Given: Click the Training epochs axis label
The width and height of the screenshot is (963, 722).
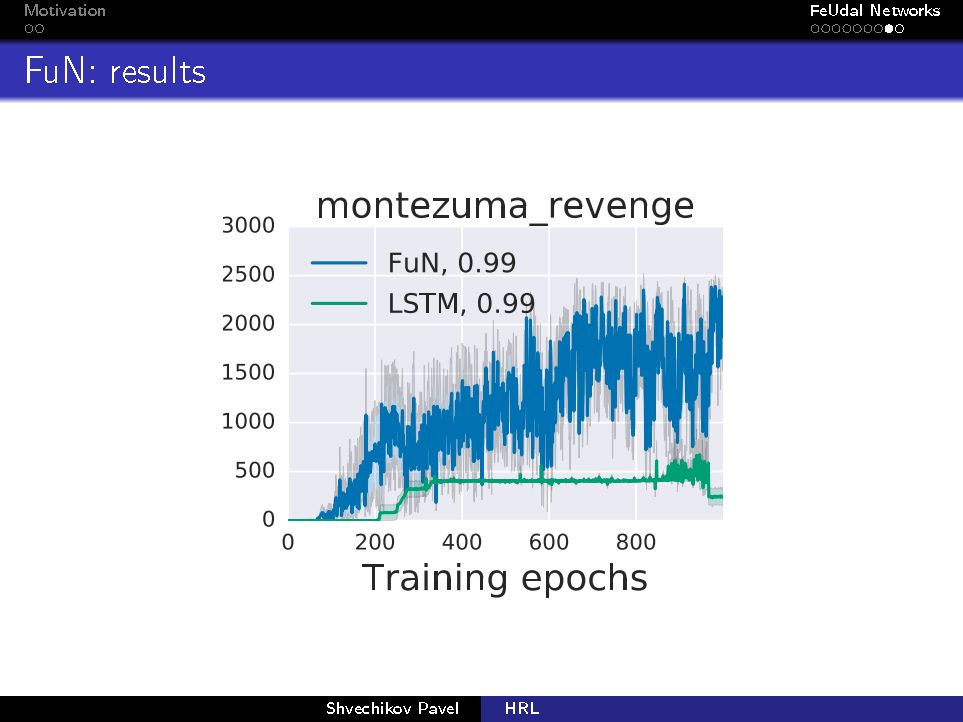Looking at the screenshot, I should pyautogui.click(x=505, y=578).
